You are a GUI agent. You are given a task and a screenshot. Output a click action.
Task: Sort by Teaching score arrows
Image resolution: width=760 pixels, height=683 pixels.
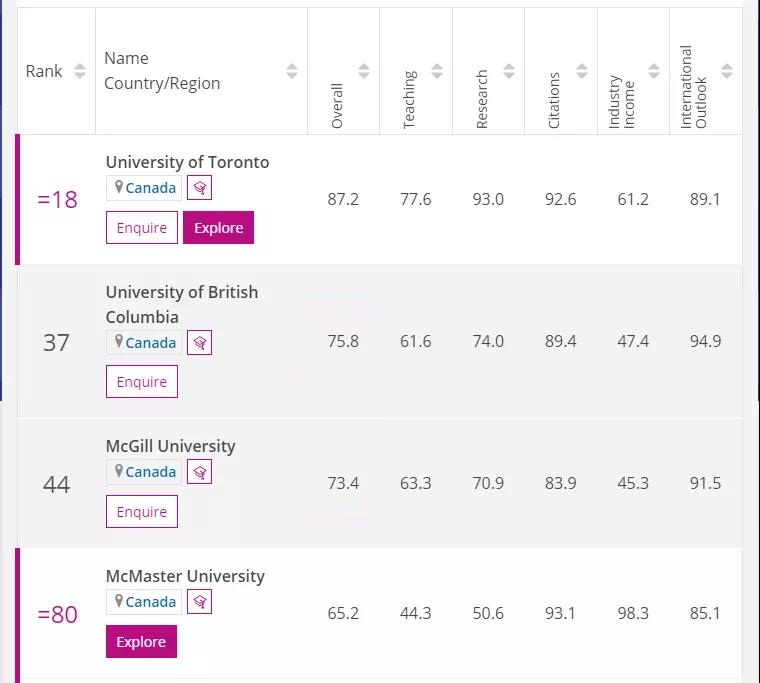[437, 71]
